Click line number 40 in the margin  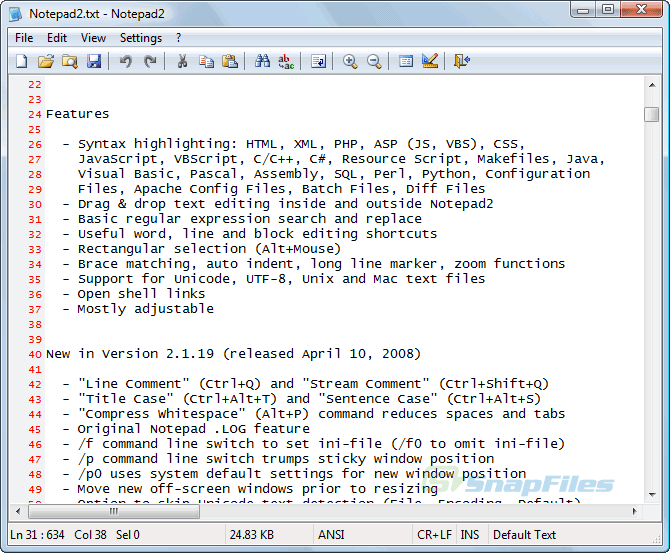tap(35, 354)
